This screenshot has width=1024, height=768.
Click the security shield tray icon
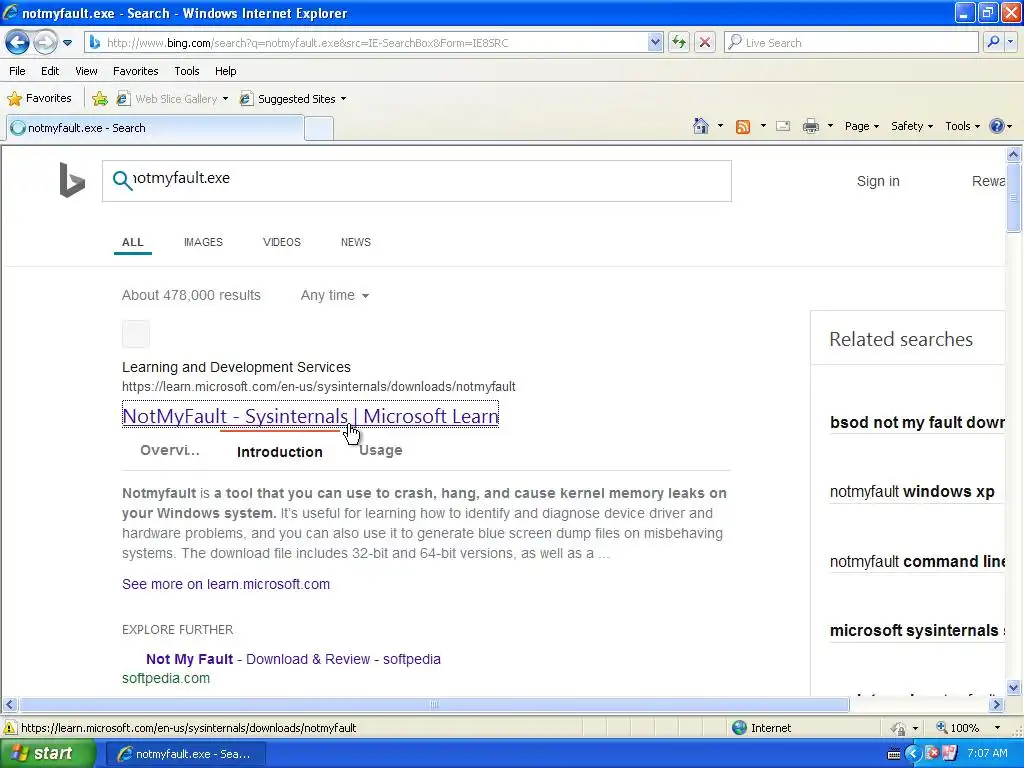[933, 754]
